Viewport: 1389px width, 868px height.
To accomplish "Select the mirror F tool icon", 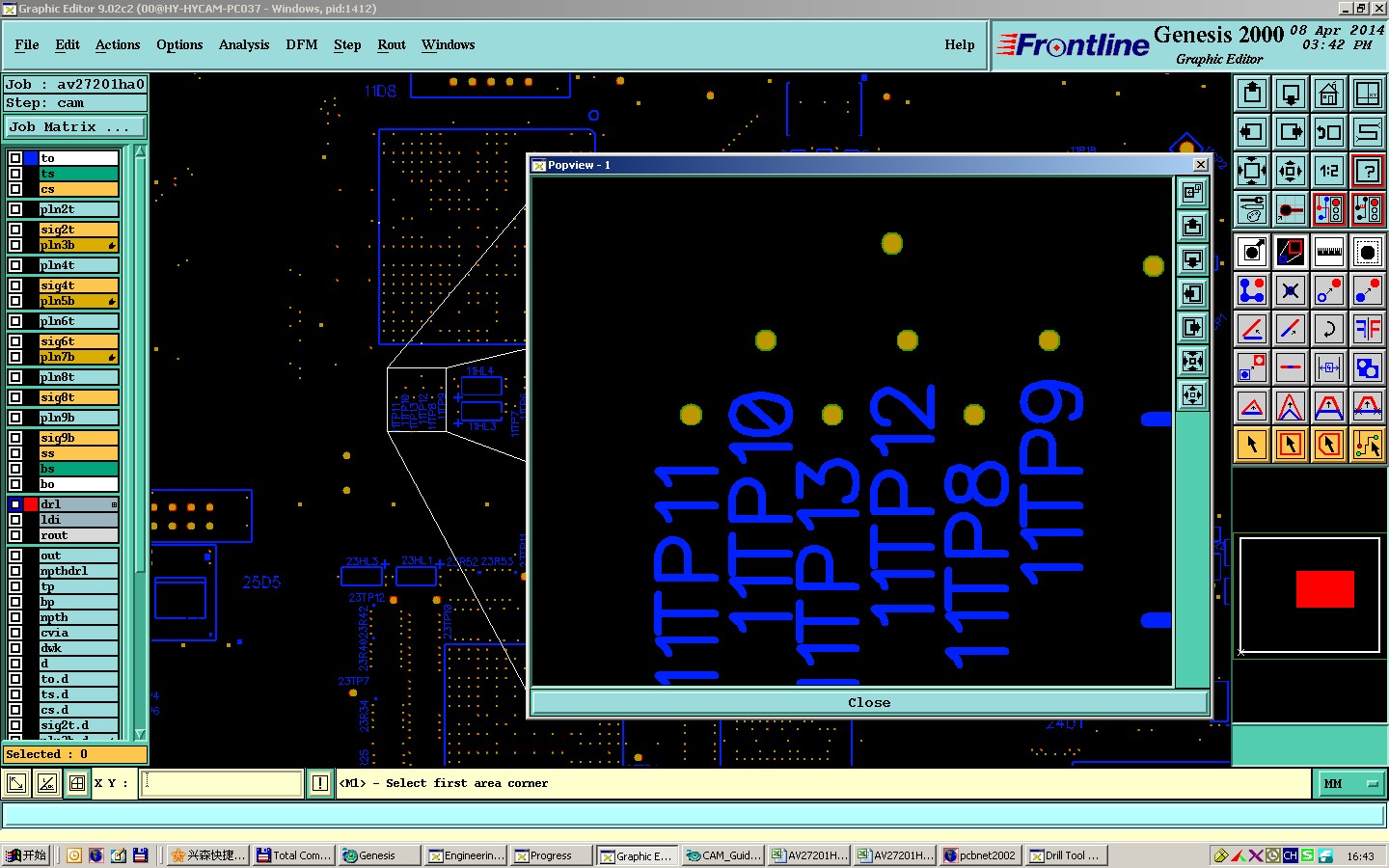I will pos(1368,329).
